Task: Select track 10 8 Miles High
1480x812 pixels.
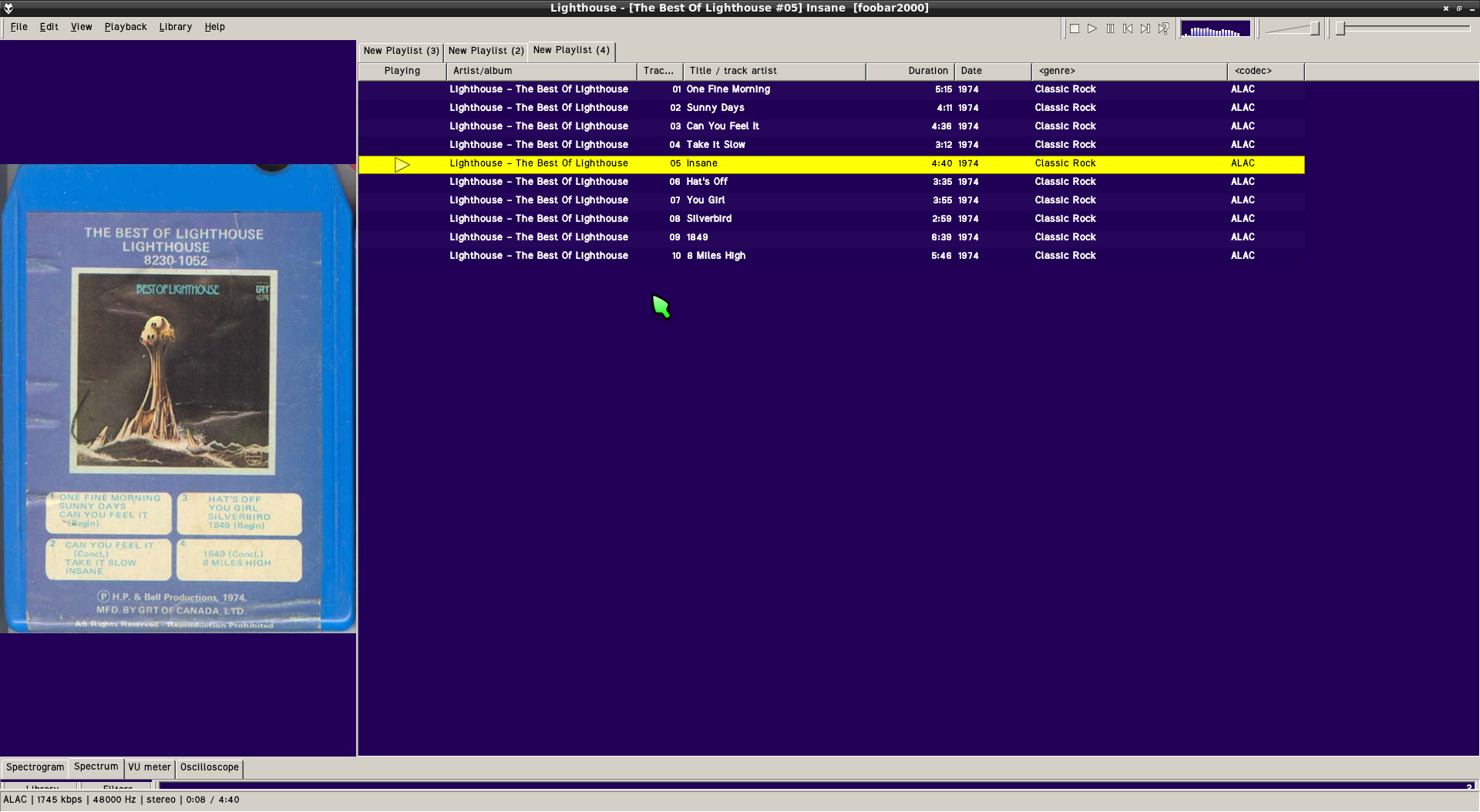Action: [x=832, y=256]
